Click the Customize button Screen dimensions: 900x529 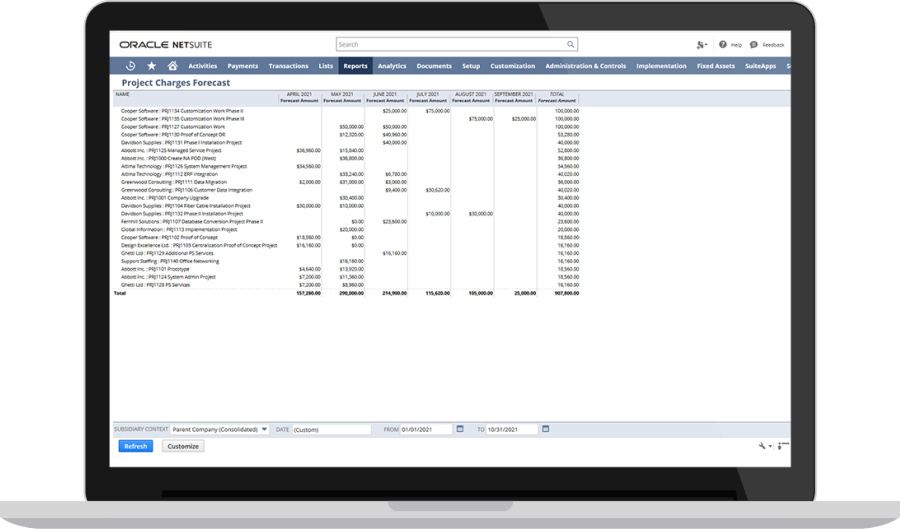[x=183, y=446]
